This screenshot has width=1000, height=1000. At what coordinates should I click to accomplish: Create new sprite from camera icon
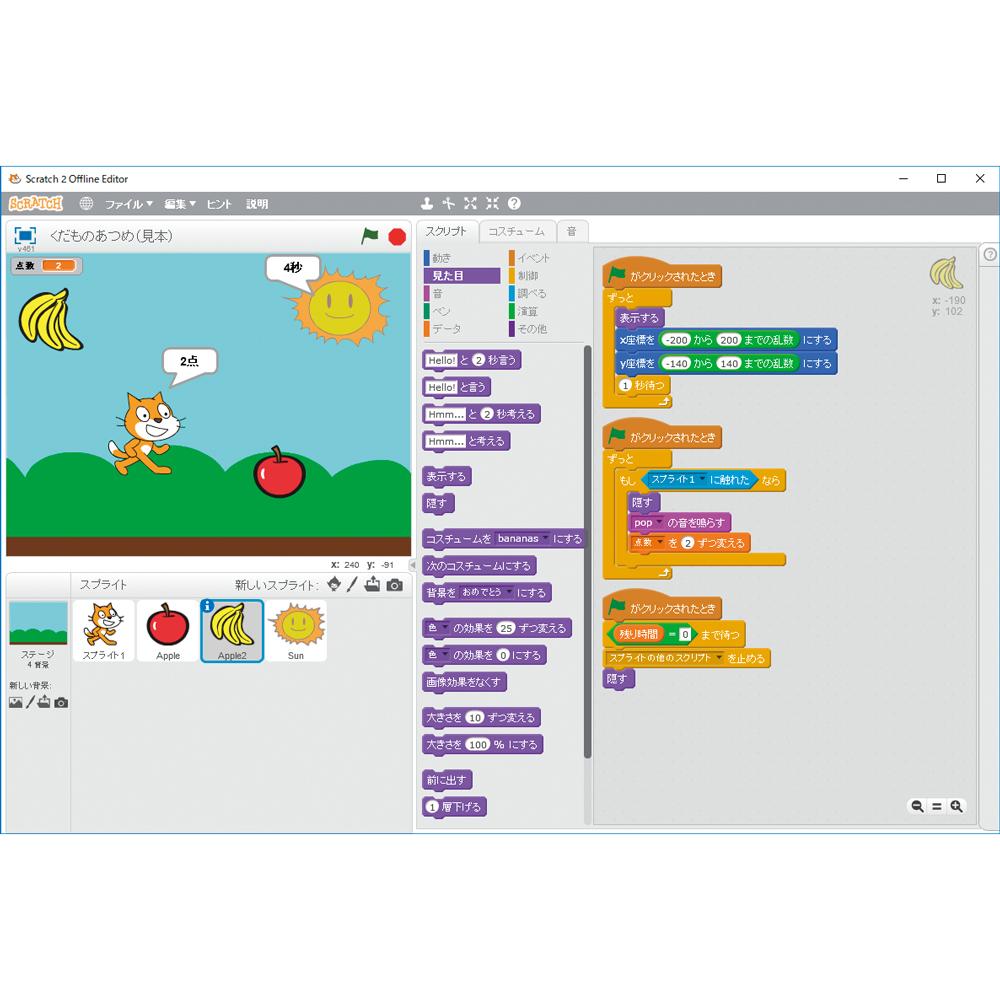[x=395, y=585]
